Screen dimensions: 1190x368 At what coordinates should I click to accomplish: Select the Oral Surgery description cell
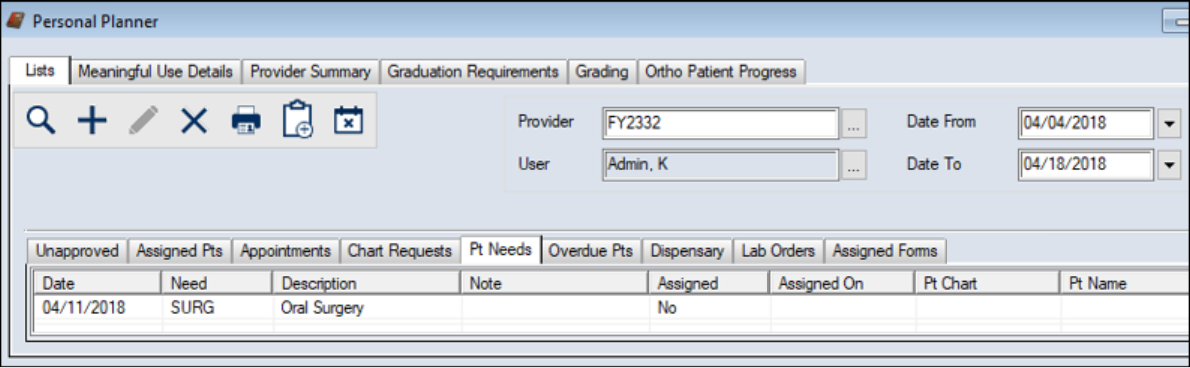coord(366,308)
